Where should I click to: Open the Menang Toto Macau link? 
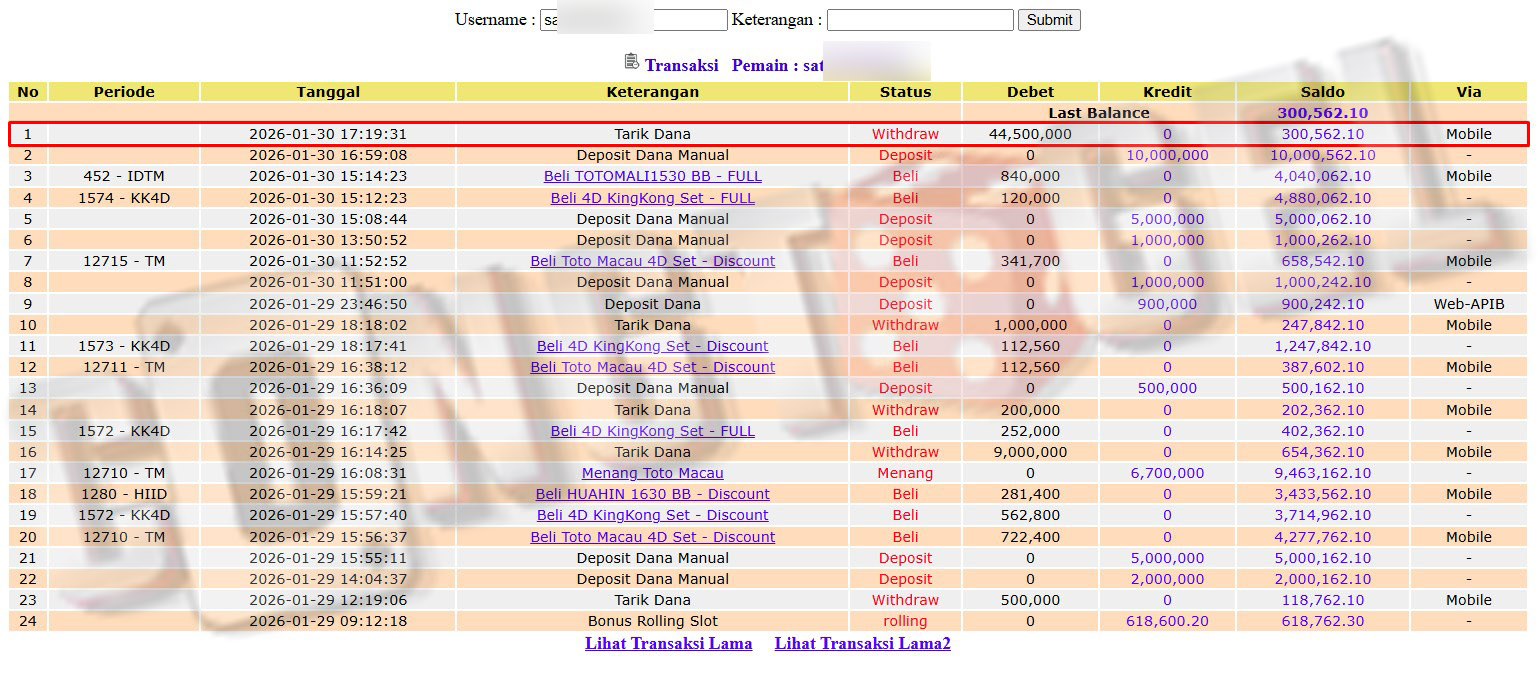(652, 473)
